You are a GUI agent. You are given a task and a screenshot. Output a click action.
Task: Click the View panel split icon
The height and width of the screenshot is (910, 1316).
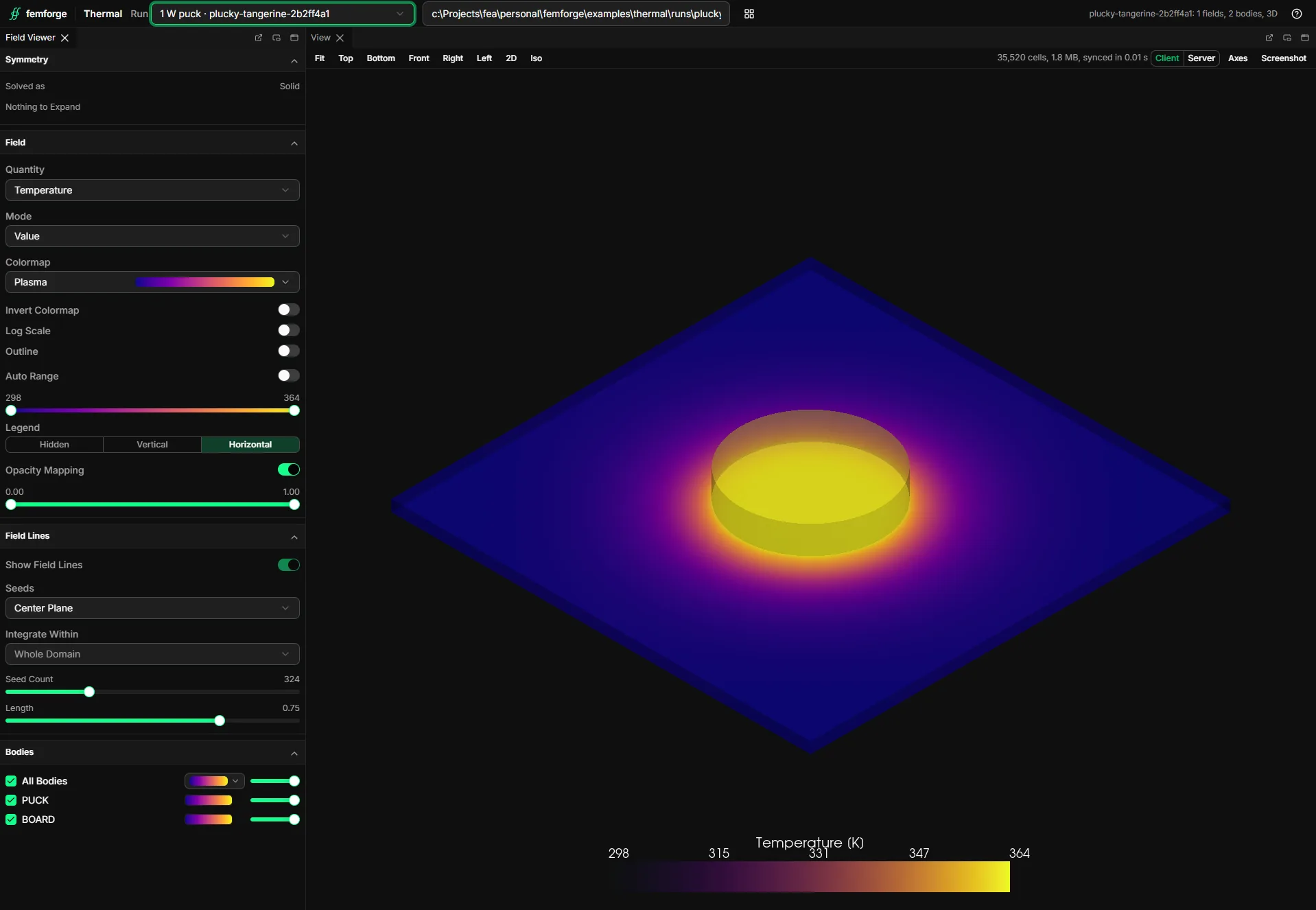tap(1287, 38)
